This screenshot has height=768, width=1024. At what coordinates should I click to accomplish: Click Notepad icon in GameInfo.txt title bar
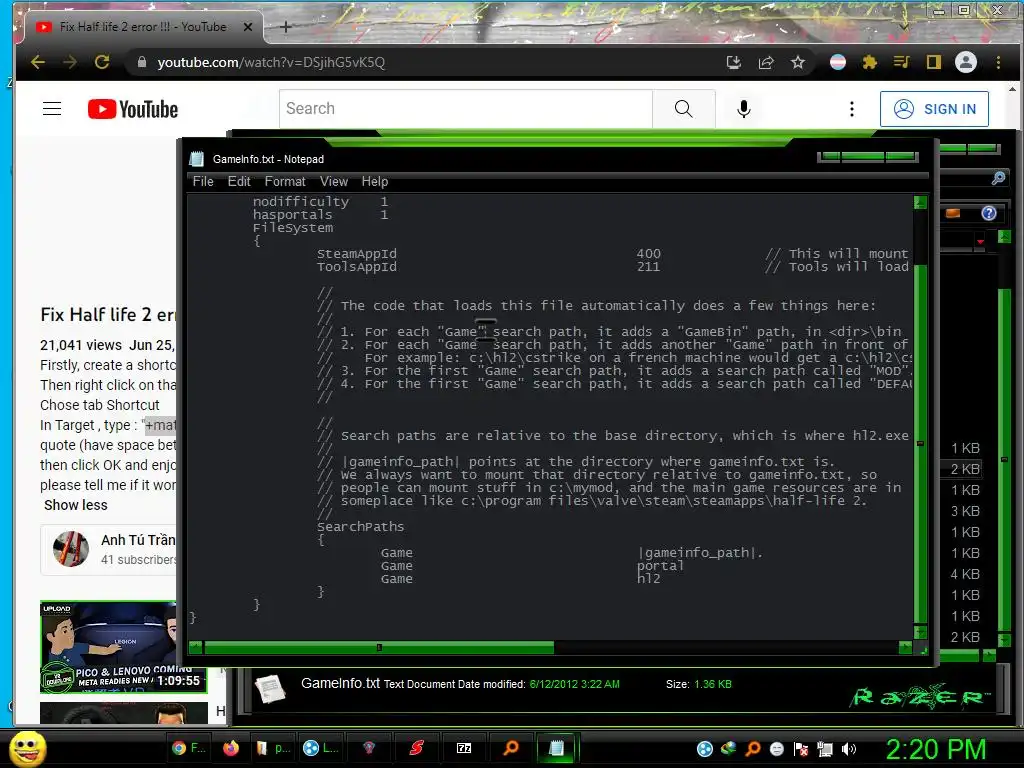[197, 159]
